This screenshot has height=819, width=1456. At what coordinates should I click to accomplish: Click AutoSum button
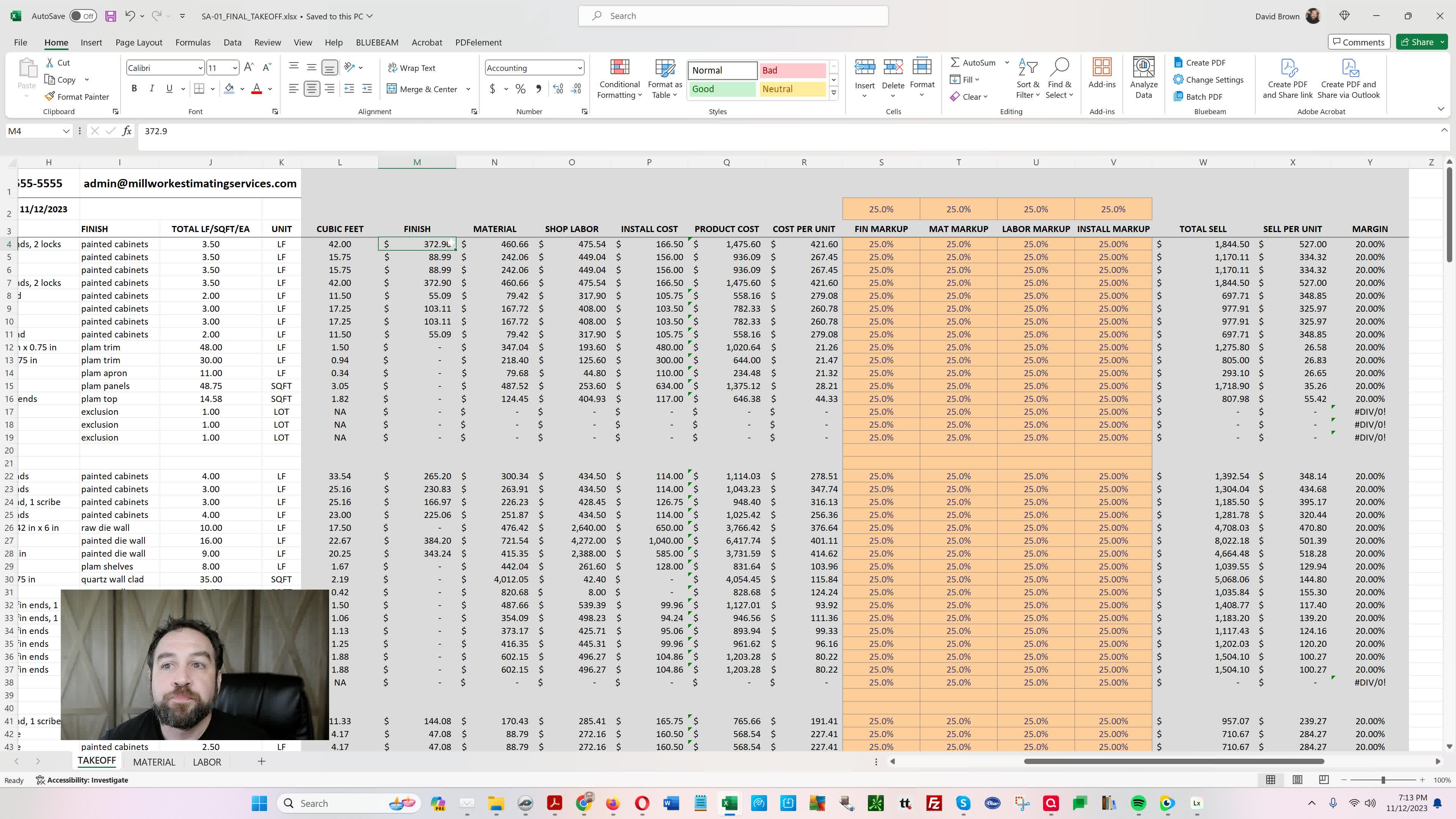point(973,63)
